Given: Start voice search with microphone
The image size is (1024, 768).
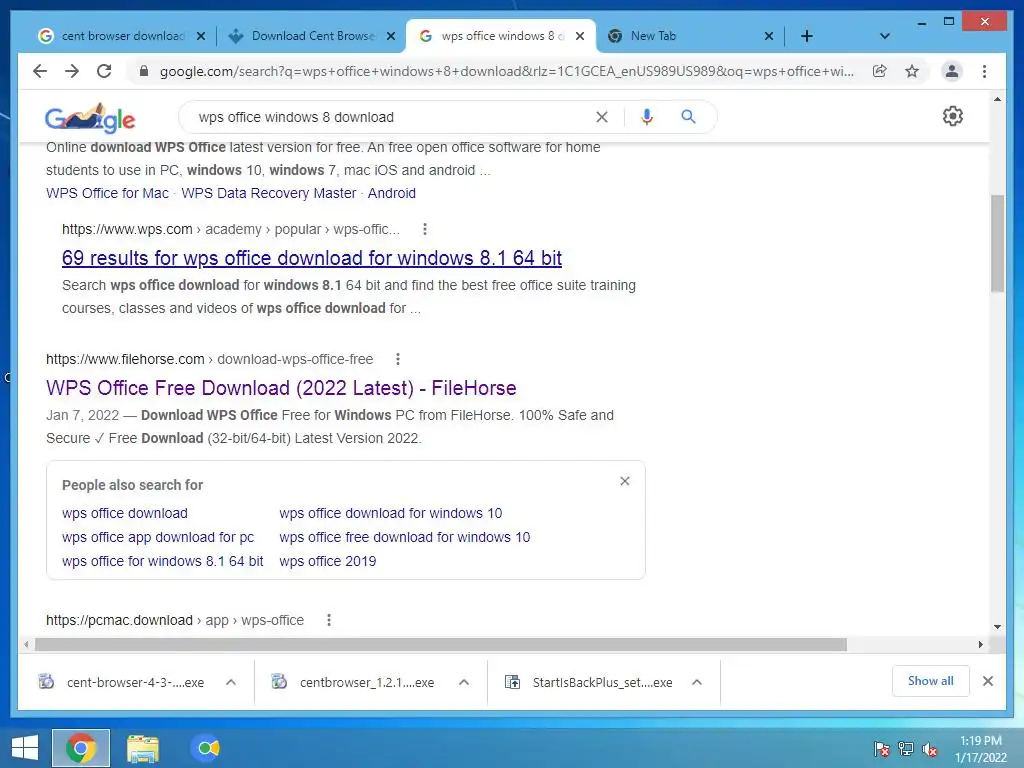Looking at the screenshot, I should pos(647,117).
